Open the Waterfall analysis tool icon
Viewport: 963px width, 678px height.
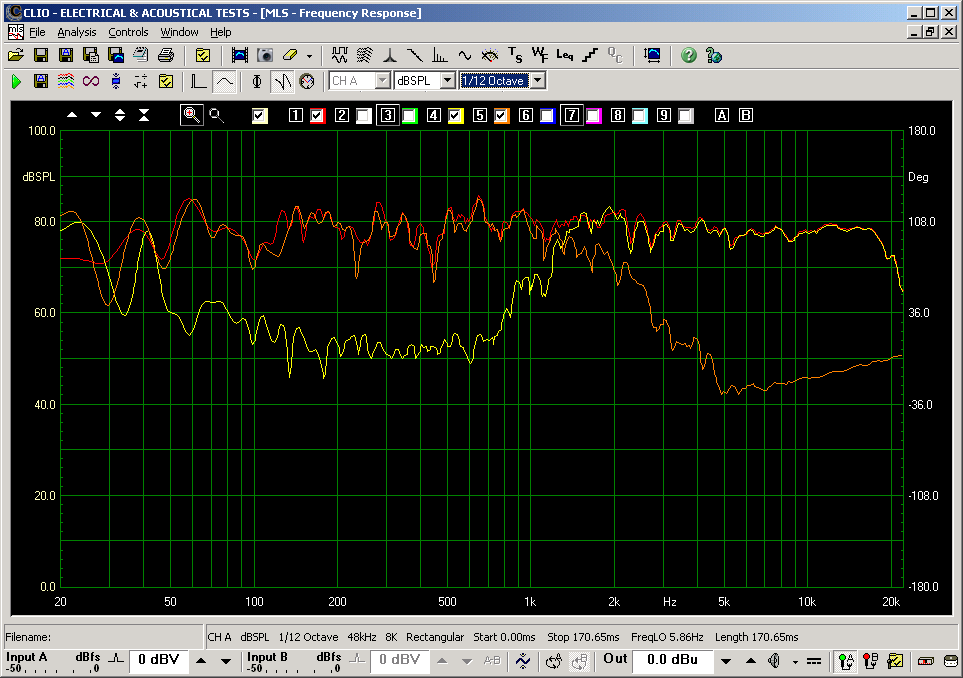click(365, 55)
